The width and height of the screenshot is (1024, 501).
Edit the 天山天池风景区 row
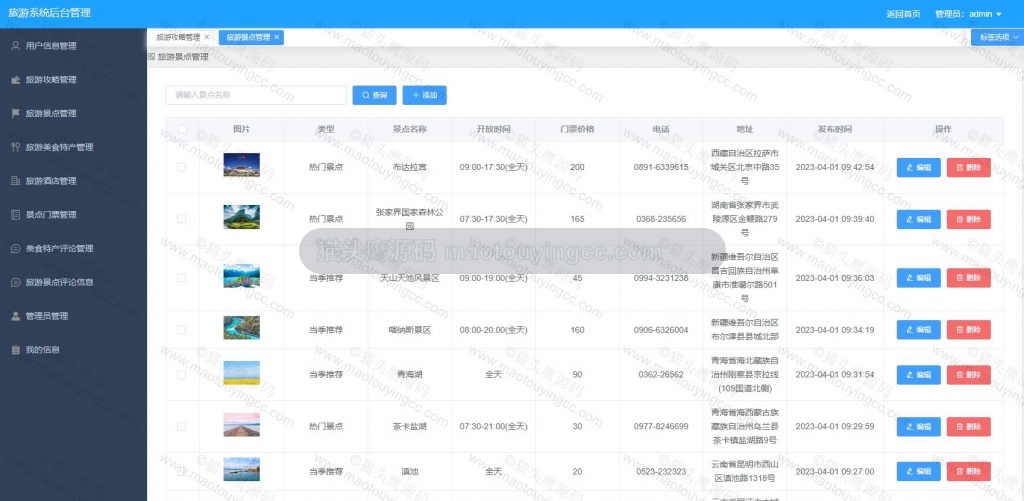pyautogui.click(x=918, y=278)
